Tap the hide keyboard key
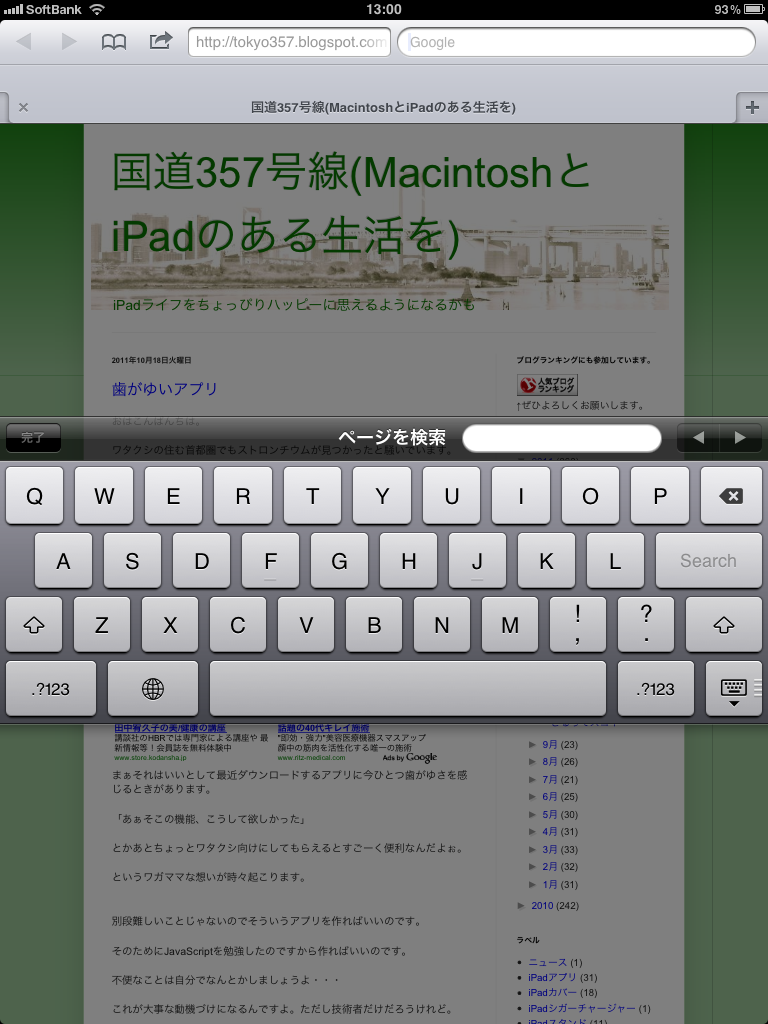This screenshot has width=768, height=1024. pyautogui.click(x=733, y=689)
